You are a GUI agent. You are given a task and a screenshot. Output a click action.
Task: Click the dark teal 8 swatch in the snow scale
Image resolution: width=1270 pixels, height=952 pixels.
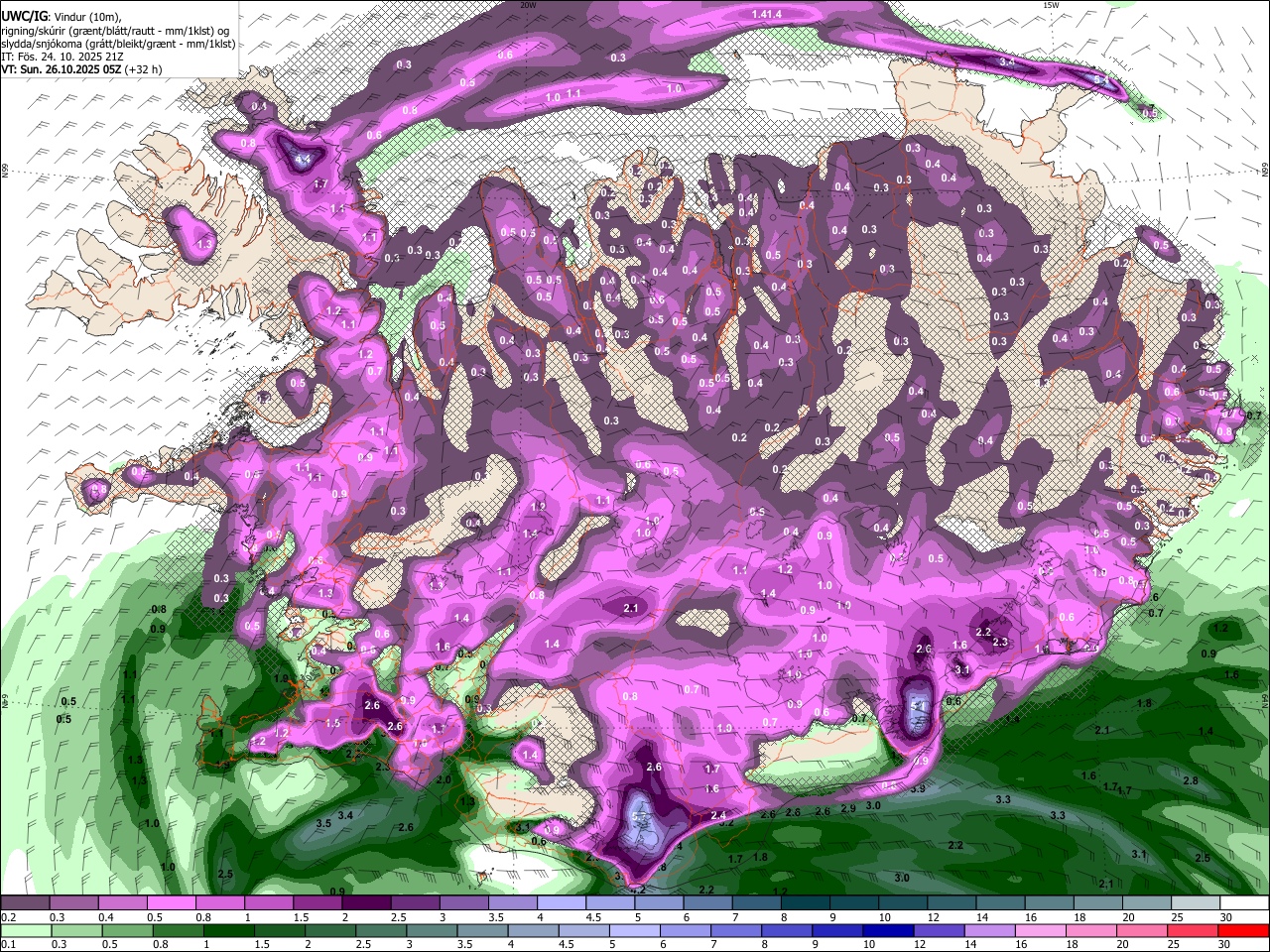tap(804, 903)
